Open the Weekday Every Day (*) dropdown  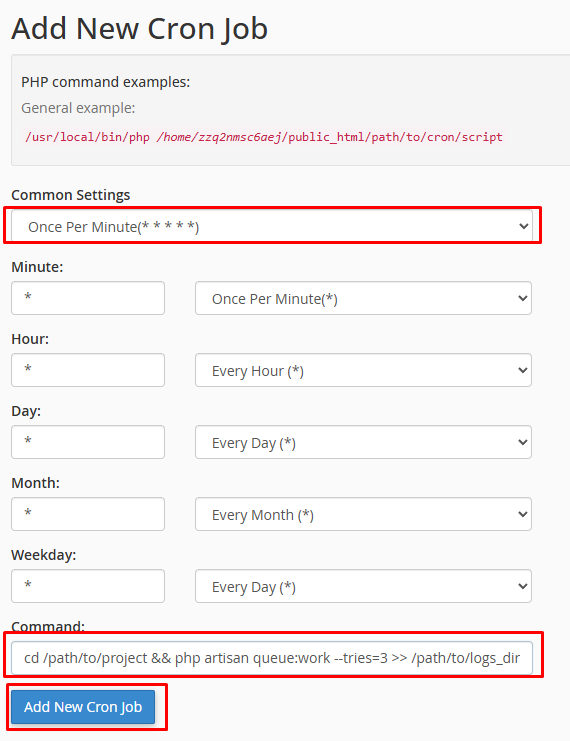point(363,586)
